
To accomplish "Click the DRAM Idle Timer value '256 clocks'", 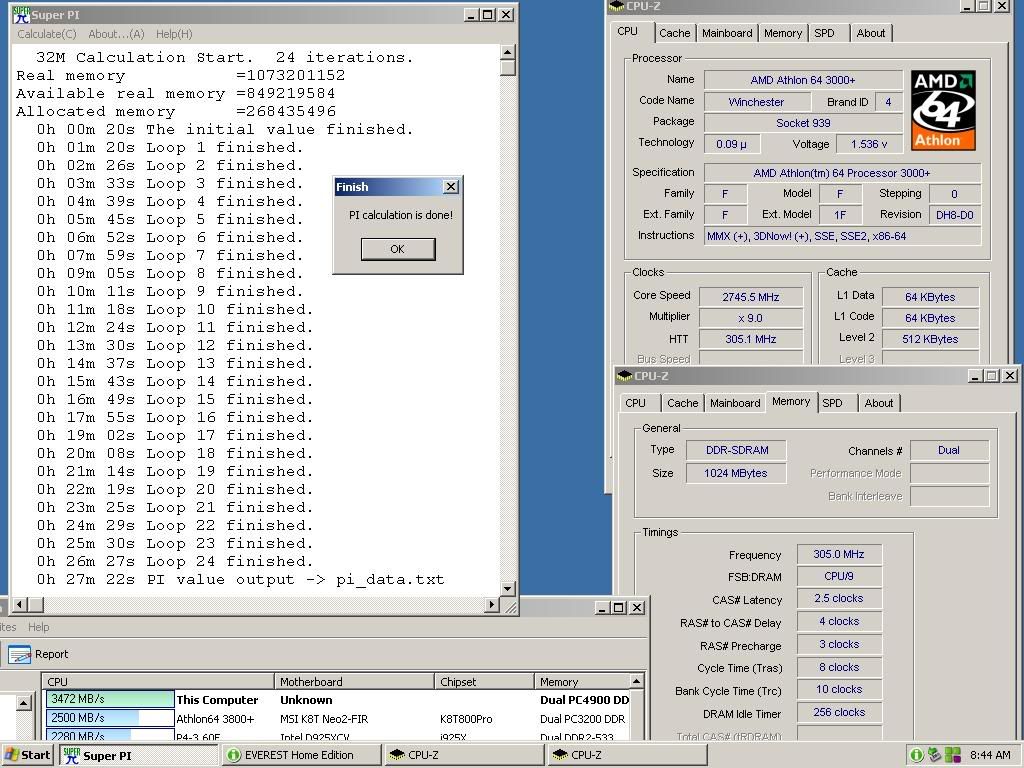I will (x=839, y=712).
